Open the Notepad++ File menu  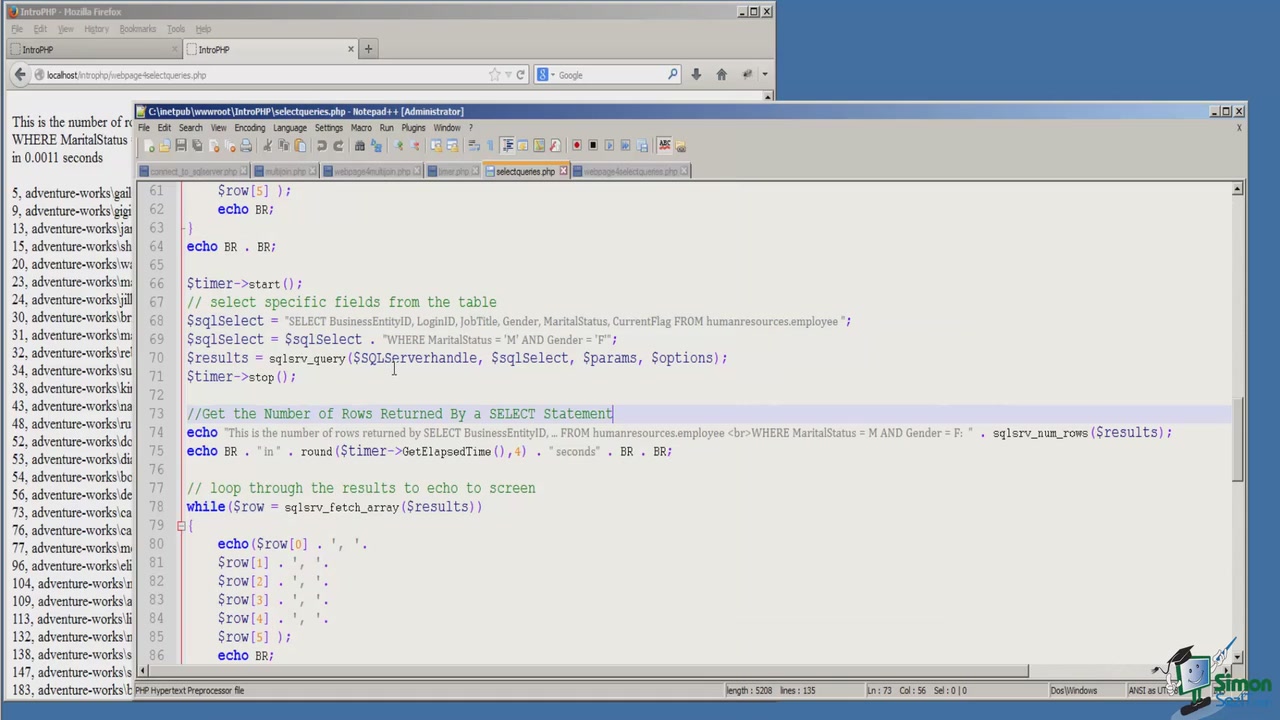(x=144, y=128)
